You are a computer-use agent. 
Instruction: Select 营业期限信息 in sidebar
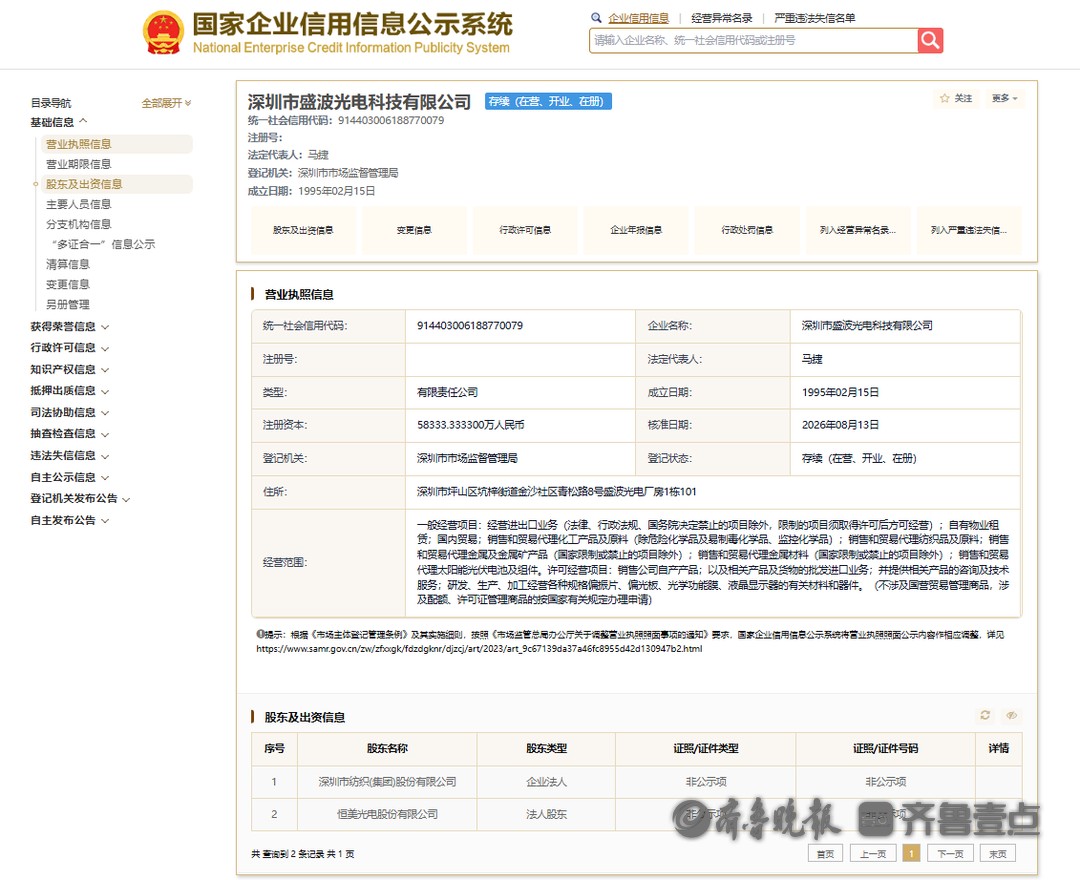point(79,164)
